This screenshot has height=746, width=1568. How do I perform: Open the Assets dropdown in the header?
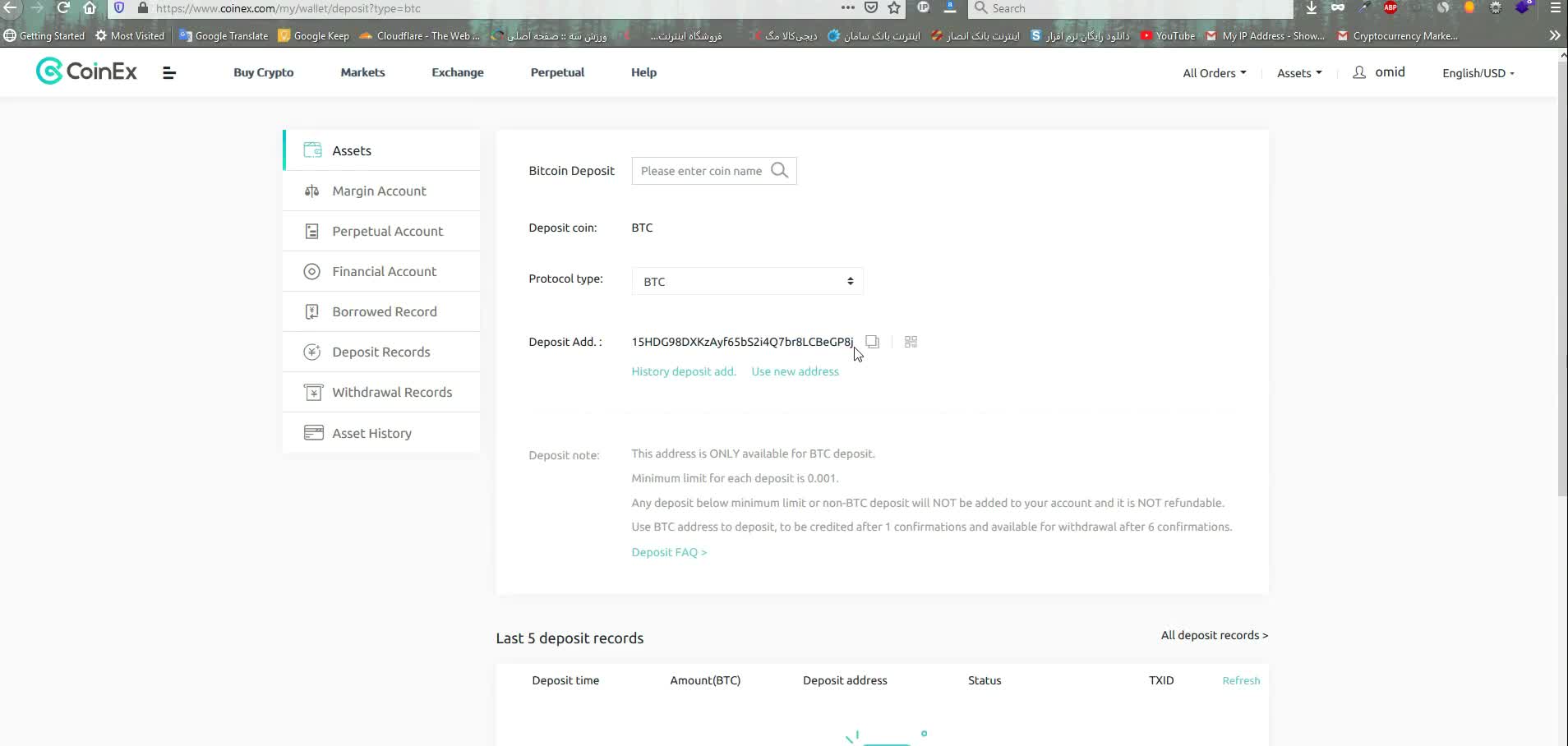(x=1298, y=73)
